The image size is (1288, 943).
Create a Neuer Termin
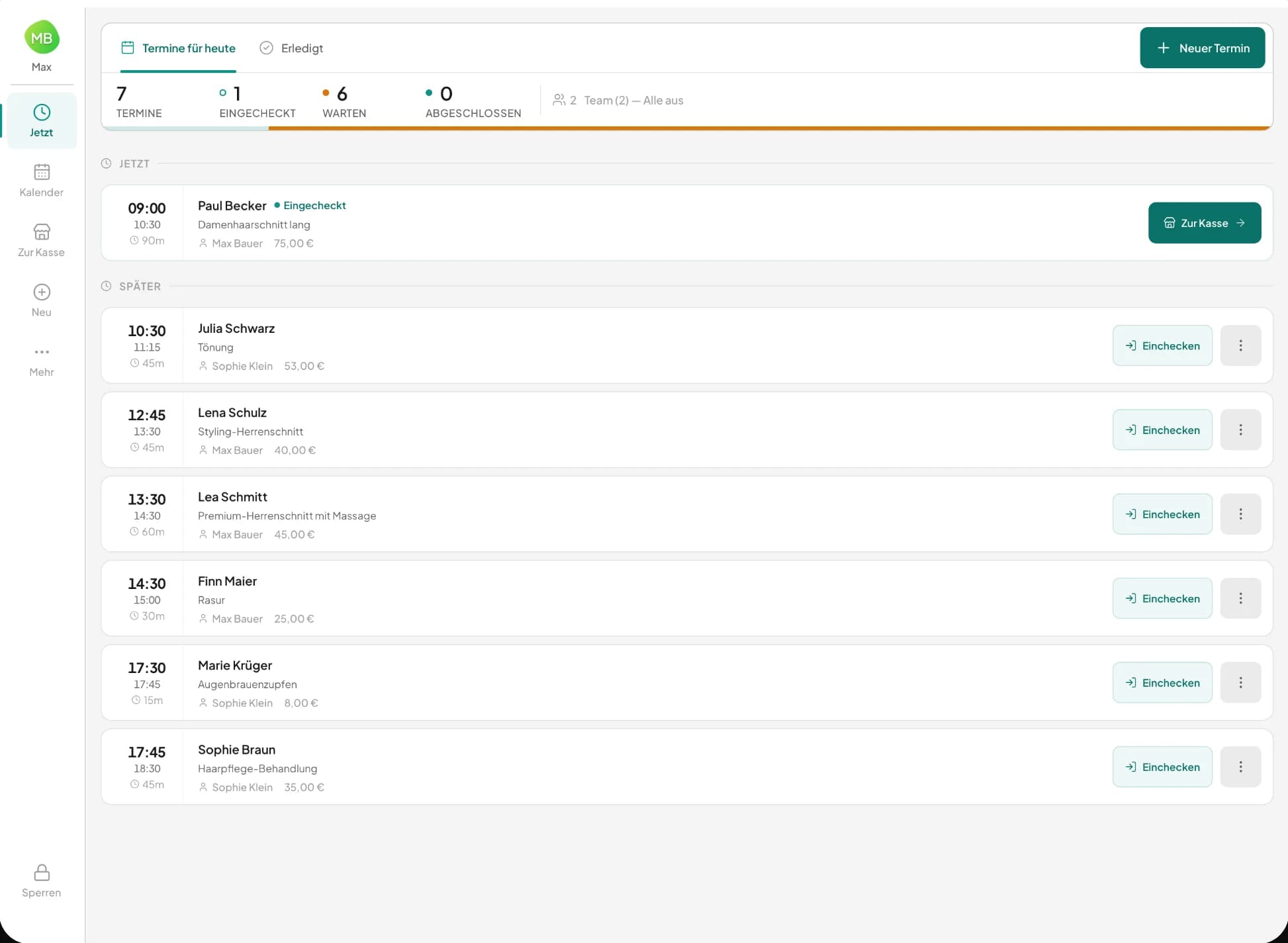1202,48
